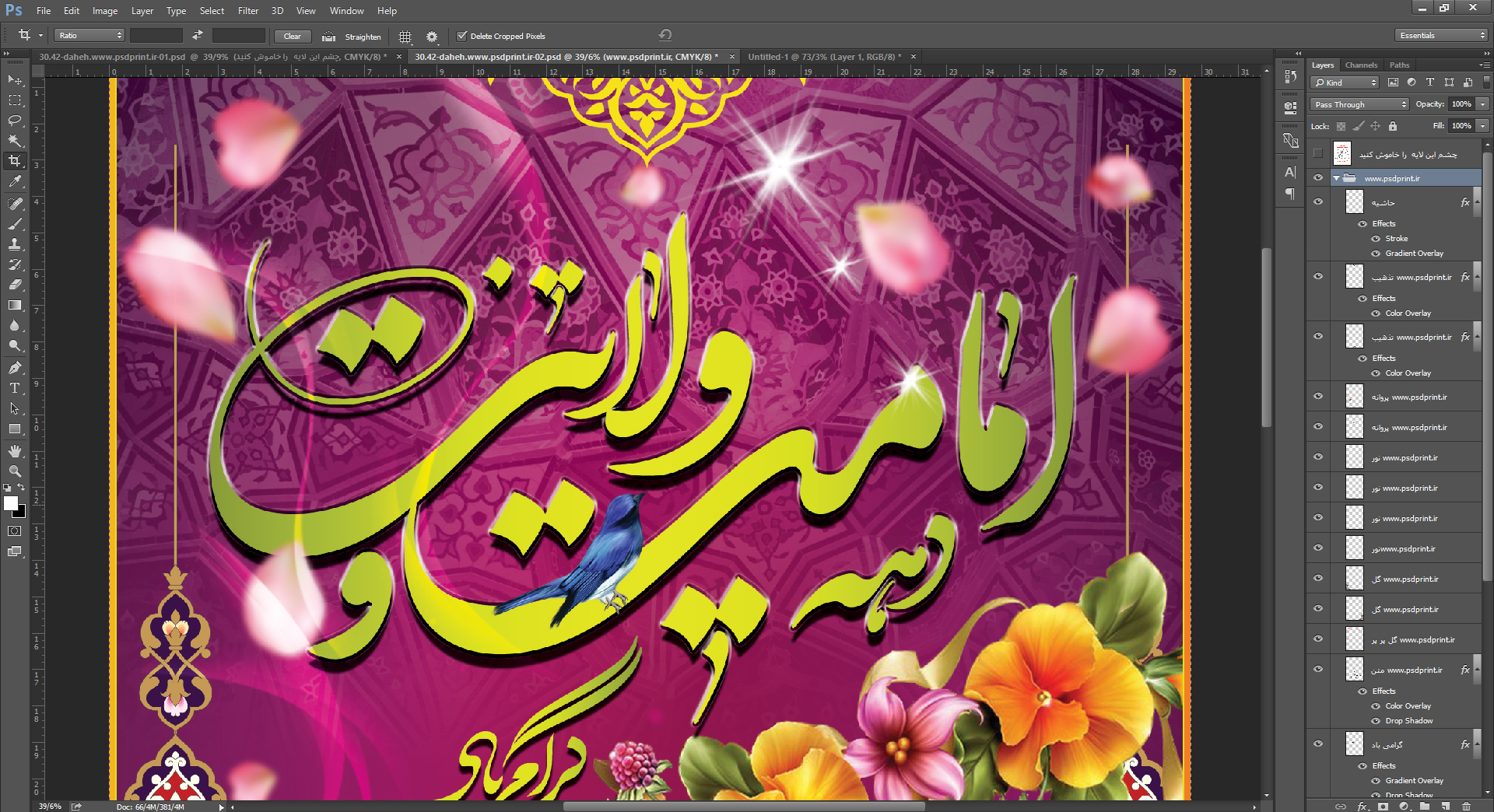
Task: Click the crop width input field
Action: coord(156,35)
